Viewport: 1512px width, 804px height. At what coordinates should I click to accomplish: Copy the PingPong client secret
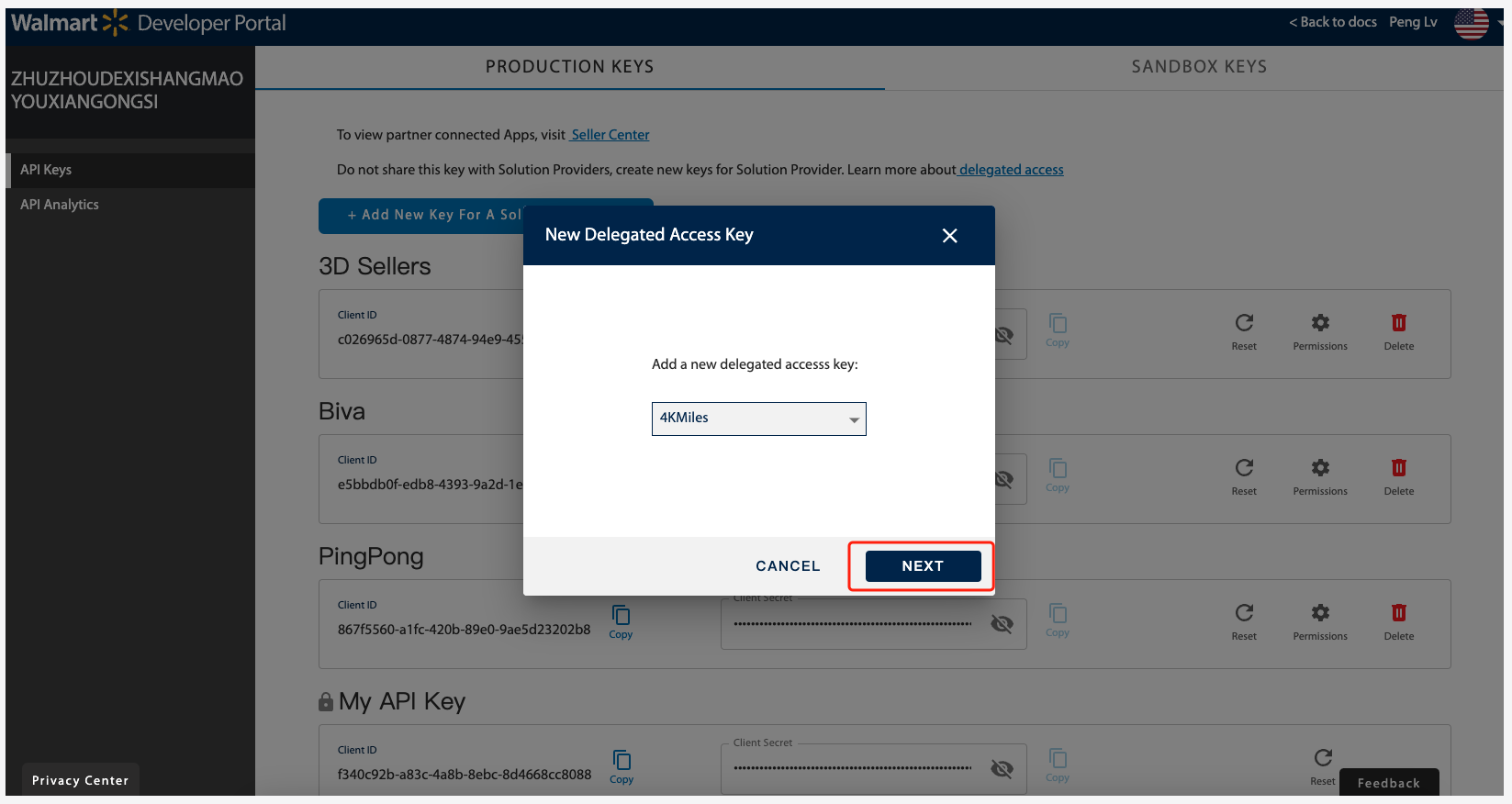(1058, 620)
